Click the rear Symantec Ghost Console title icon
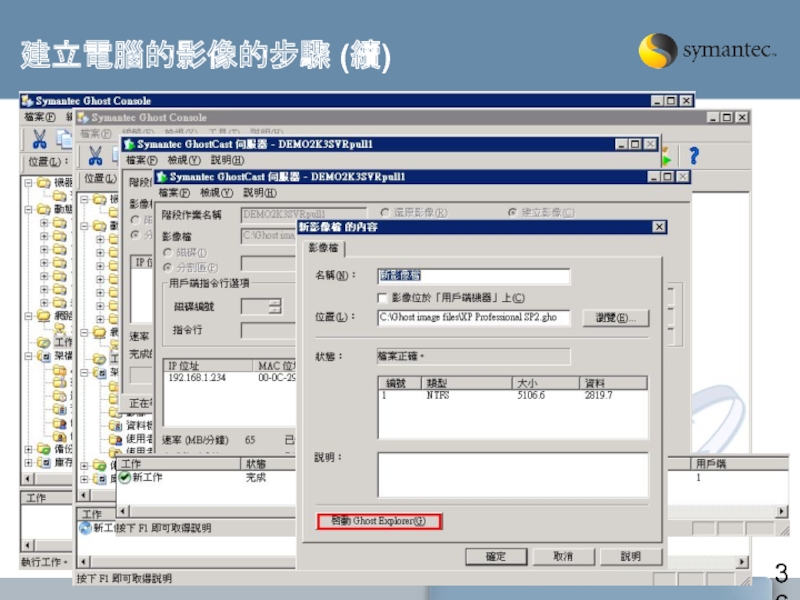This screenshot has width=800, height=600. click(27, 101)
